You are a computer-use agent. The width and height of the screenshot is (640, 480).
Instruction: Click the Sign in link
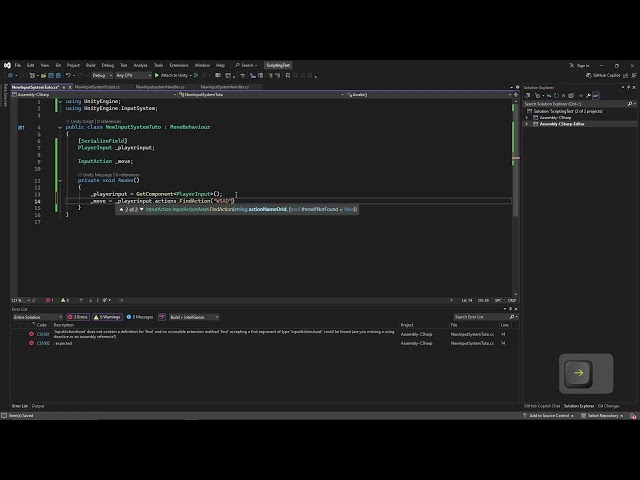click(x=583, y=65)
